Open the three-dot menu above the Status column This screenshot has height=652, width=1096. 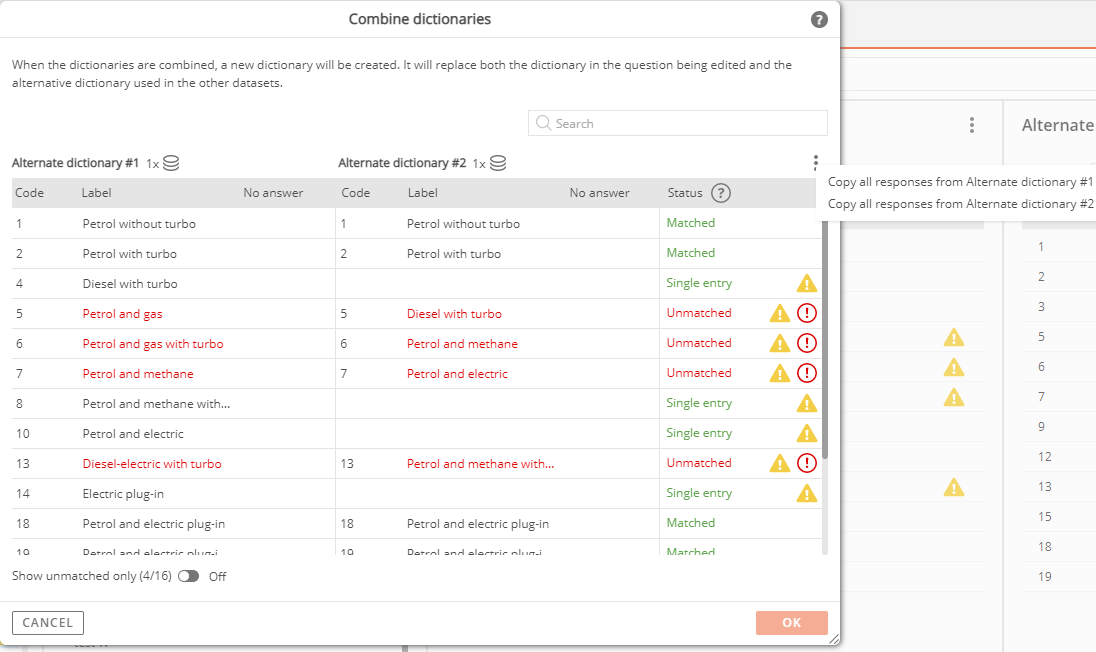pyautogui.click(x=816, y=163)
